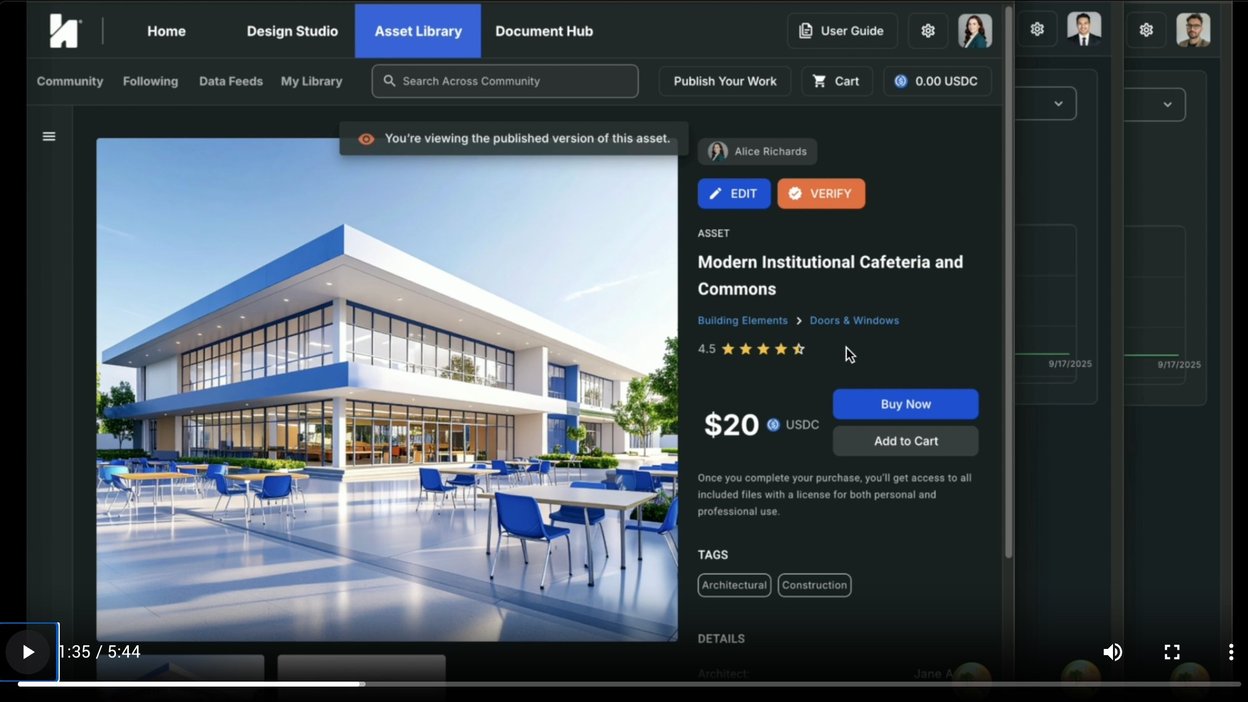
Task: Click the 0.00 USDC balance button
Action: tap(937, 81)
